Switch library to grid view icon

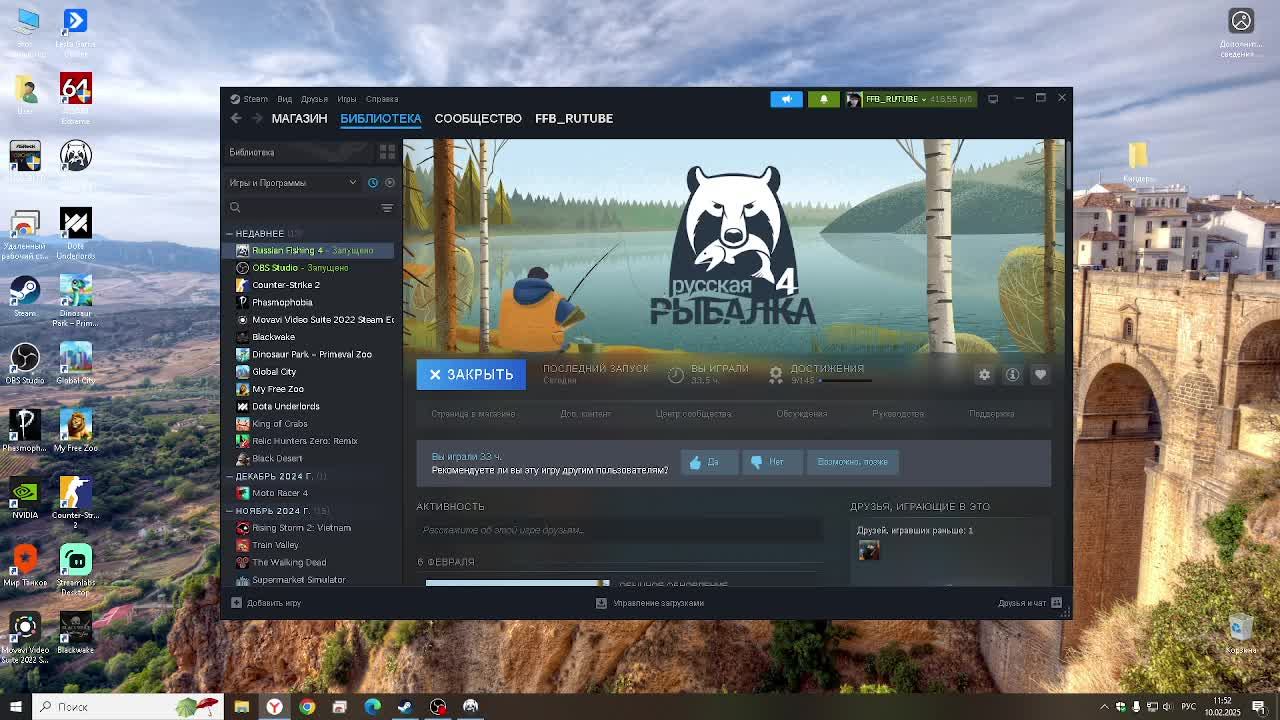(387, 152)
